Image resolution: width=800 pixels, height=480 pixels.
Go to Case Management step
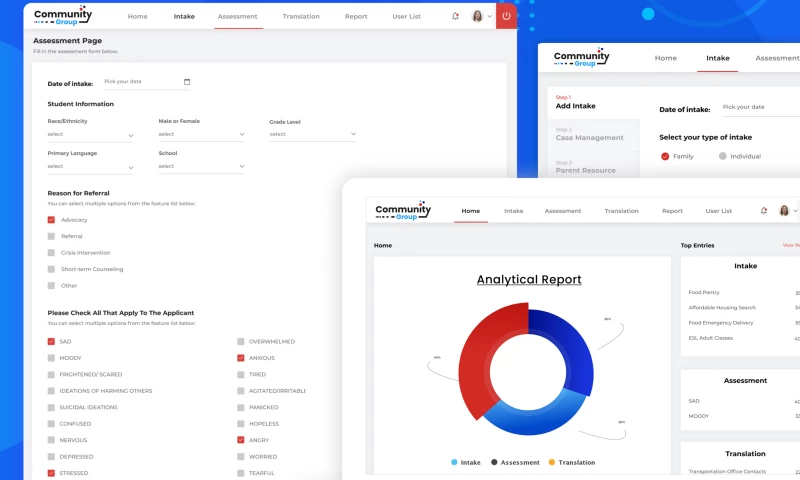[x=589, y=137]
